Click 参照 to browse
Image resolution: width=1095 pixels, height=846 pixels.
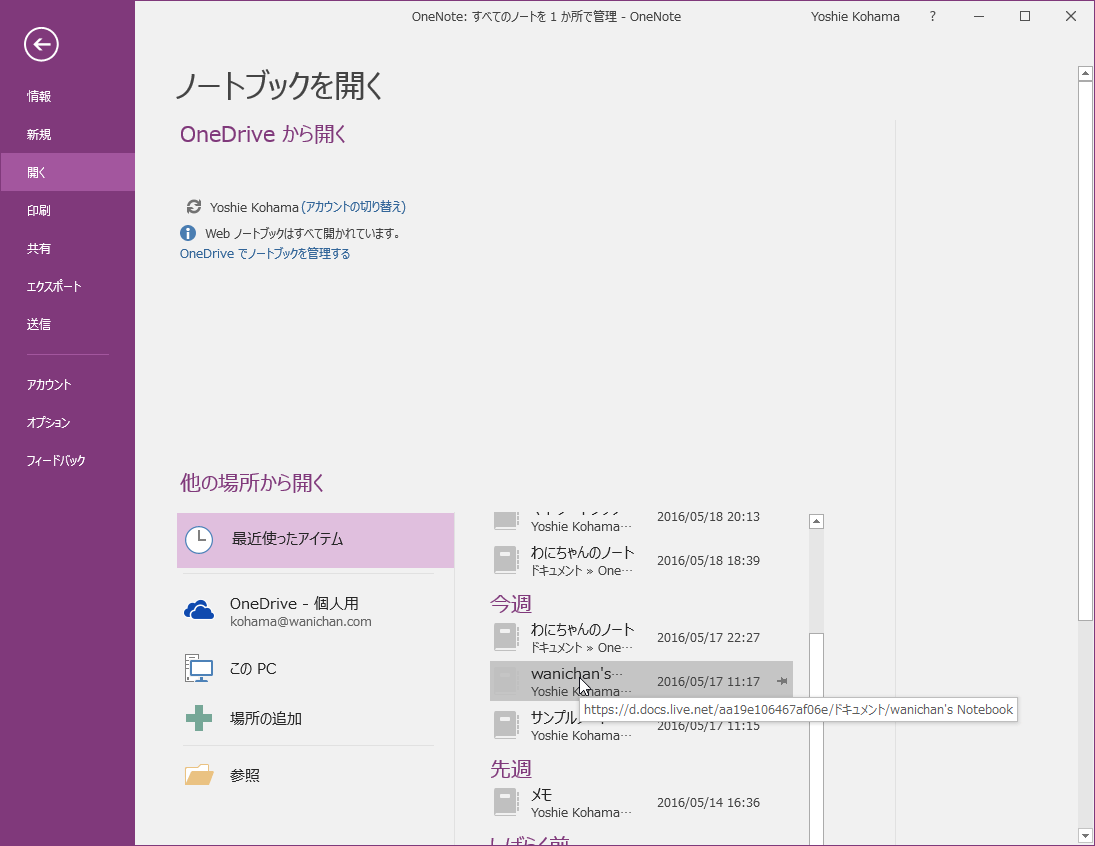click(316, 775)
